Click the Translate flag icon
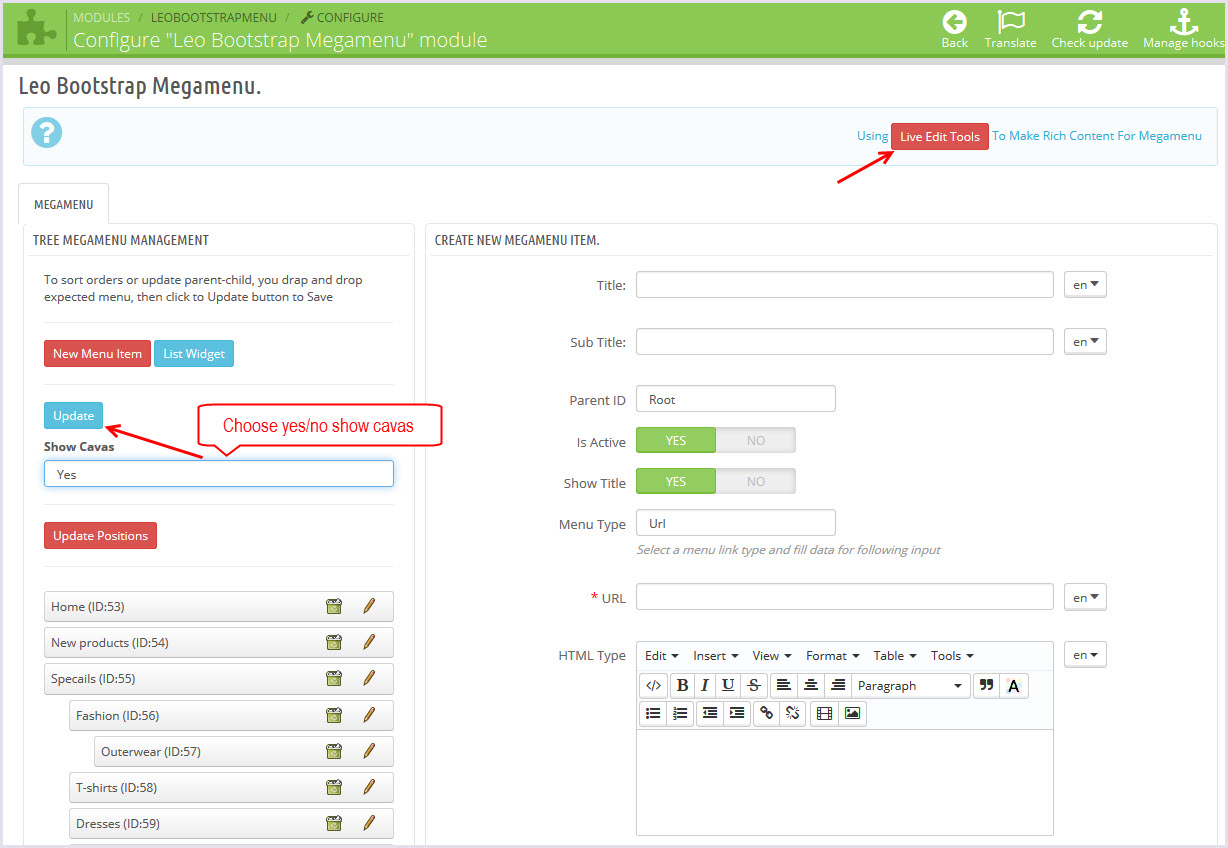Image resolution: width=1228 pixels, height=848 pixels. 1011,22
